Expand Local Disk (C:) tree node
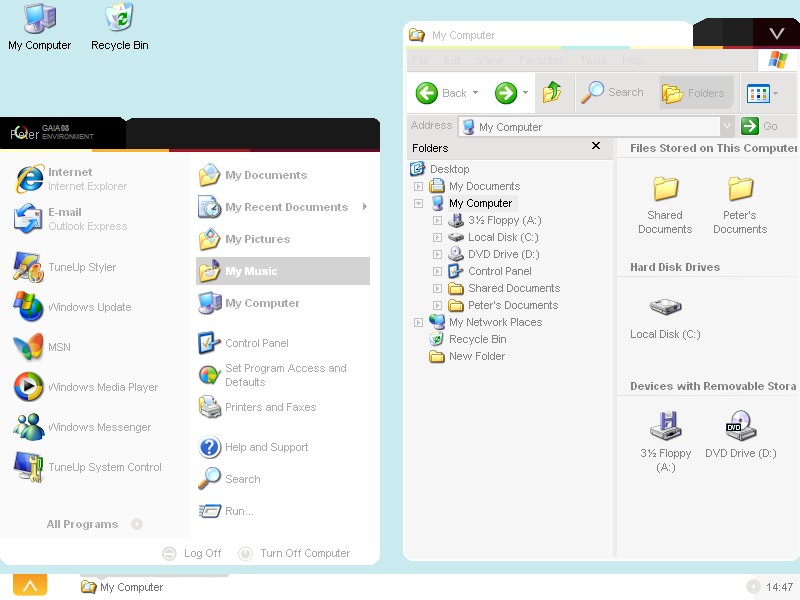This screenshot has height=600, width=800. 437,237
